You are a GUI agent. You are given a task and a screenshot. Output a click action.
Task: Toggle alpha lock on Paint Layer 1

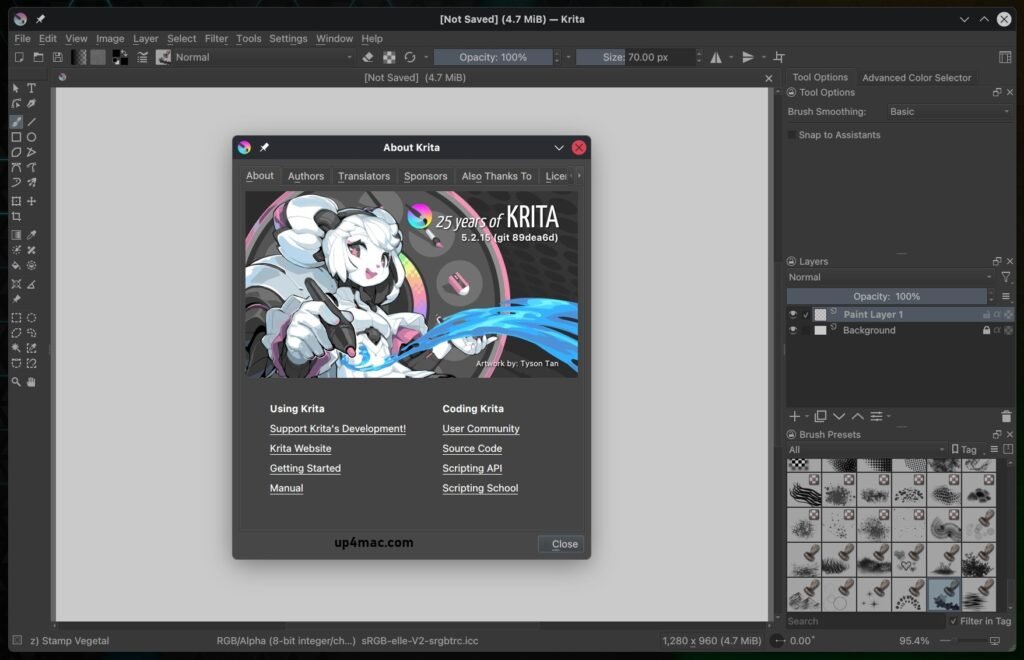click(x=997, y=313)
